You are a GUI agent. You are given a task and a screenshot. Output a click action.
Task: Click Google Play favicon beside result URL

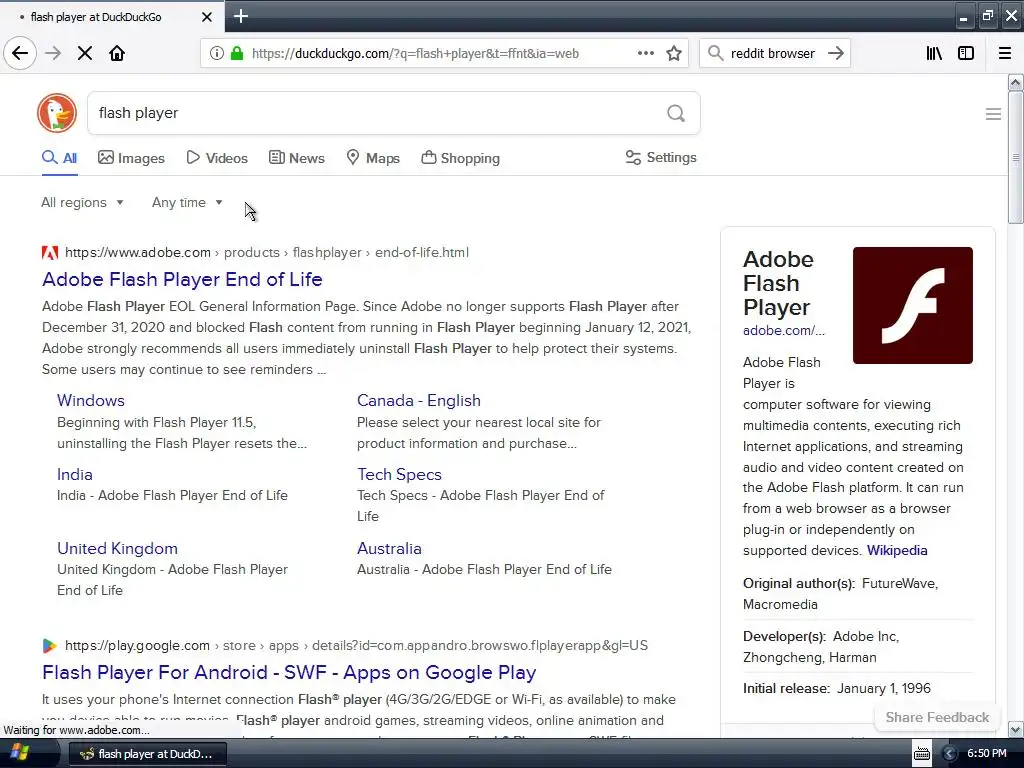pyautogui.click(x=50, y=646)
